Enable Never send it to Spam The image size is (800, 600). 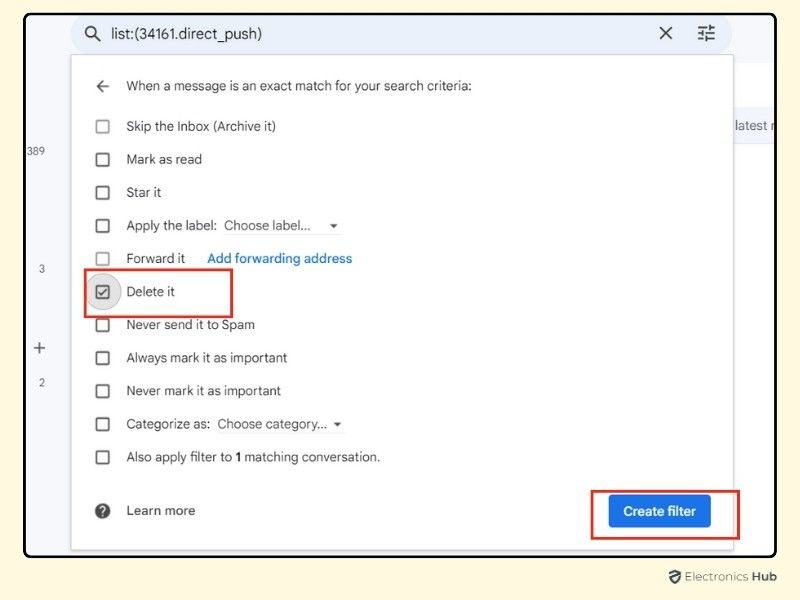103,325
